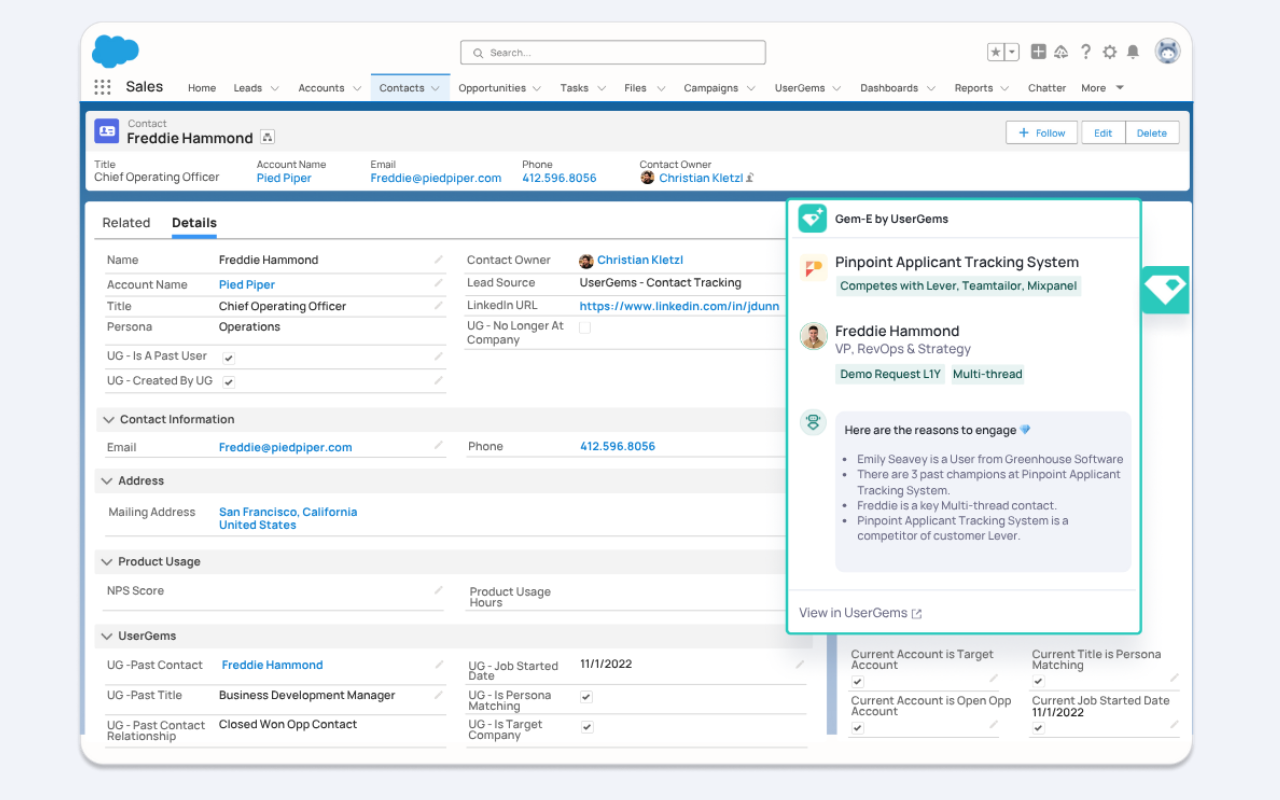
Task: Check the UG - No Longer At Company box
Action: coord(585,327)
